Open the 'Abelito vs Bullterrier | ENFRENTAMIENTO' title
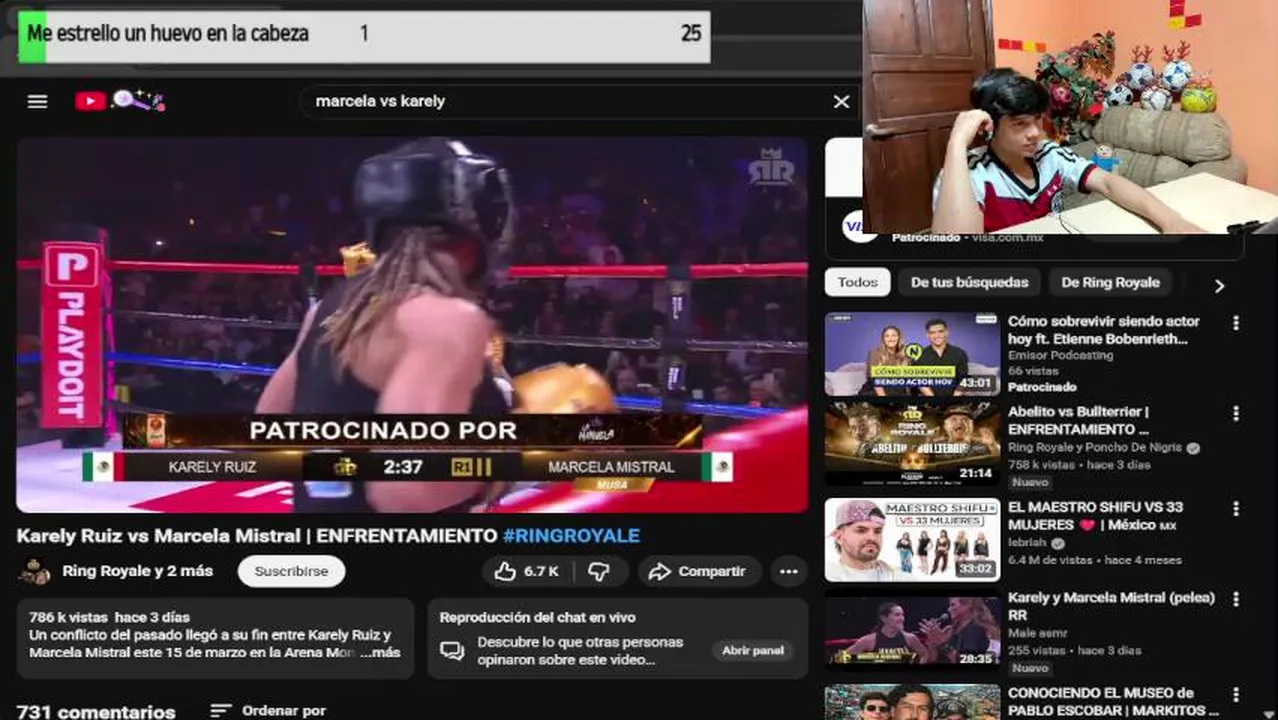 tap(1080, 421)
